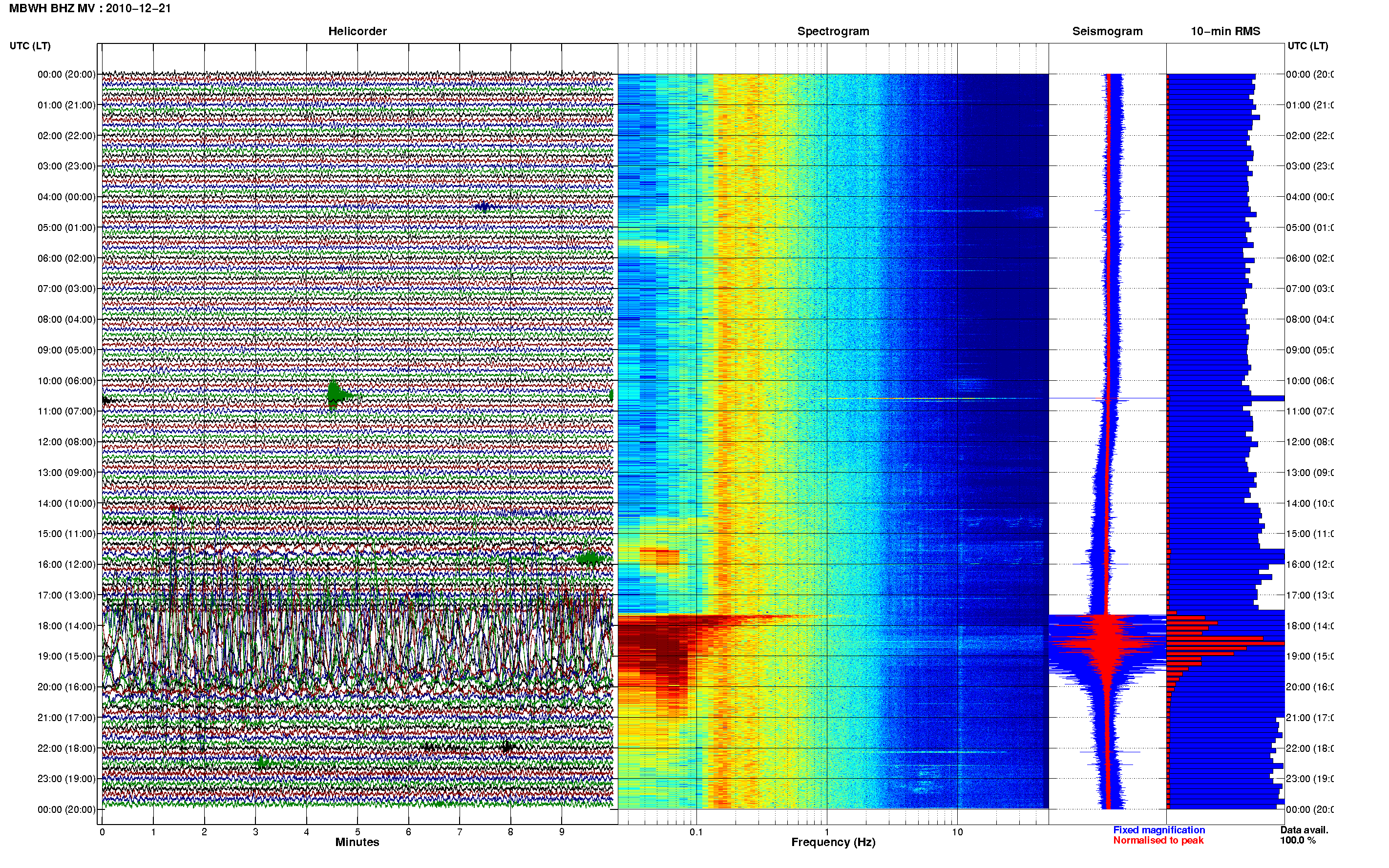1389x868 pixels.
Task: Click the left UTC (LT) axis label
Action: tap(30, 46)
